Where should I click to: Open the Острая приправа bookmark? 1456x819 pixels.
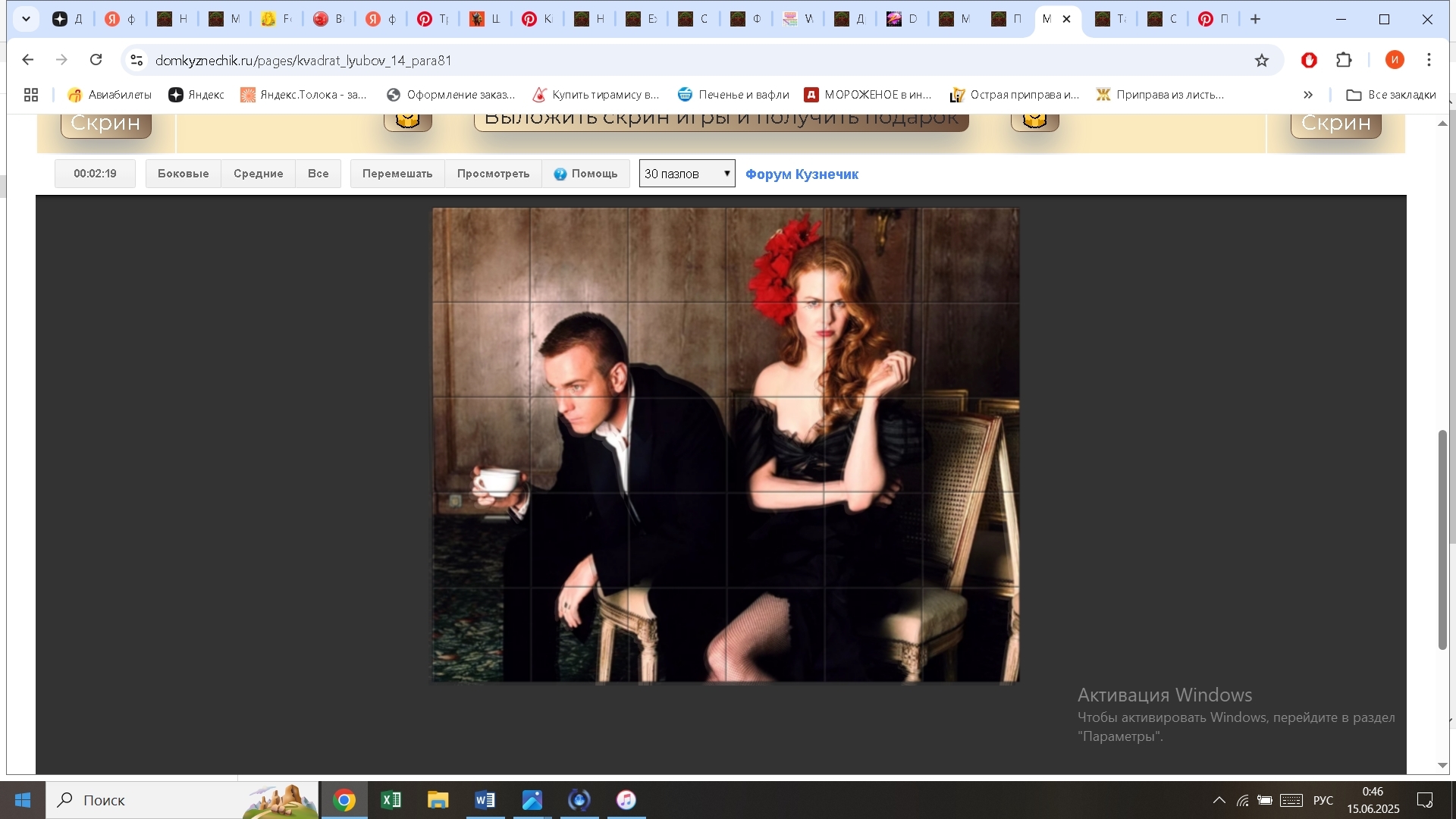(1014, 95)
